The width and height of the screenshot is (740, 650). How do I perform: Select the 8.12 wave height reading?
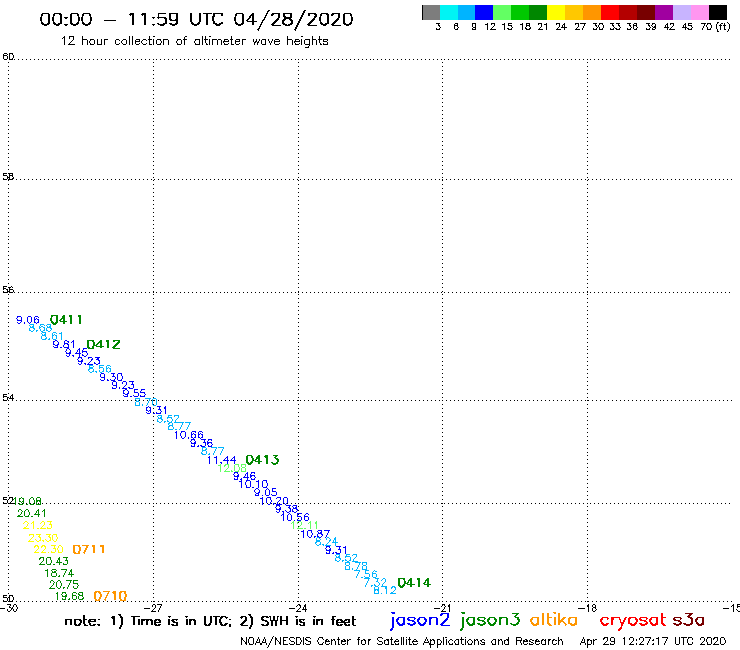(385, 590)
